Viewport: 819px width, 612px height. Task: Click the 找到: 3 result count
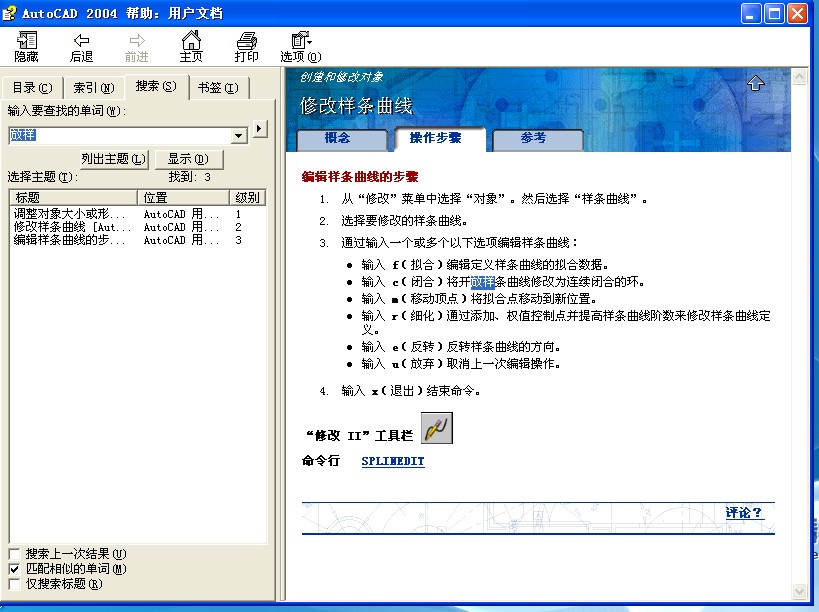tap(190, 177)
